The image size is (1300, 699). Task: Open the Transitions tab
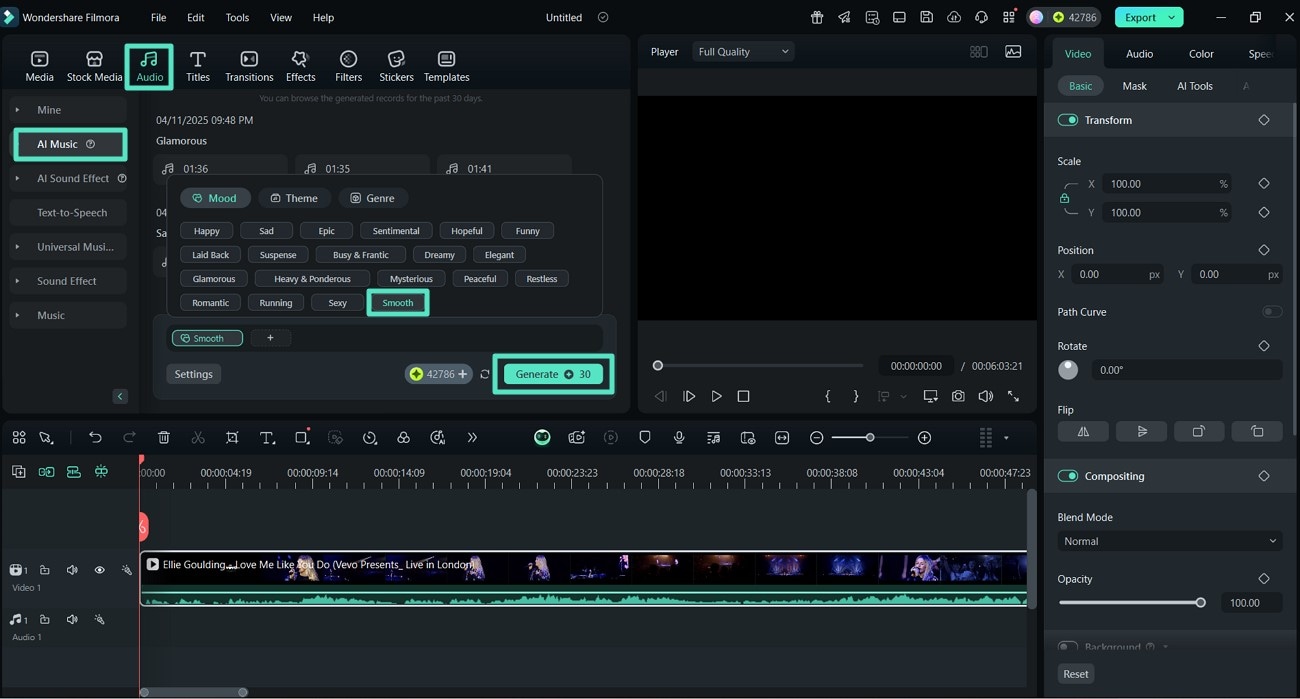(x=249, y=66)
